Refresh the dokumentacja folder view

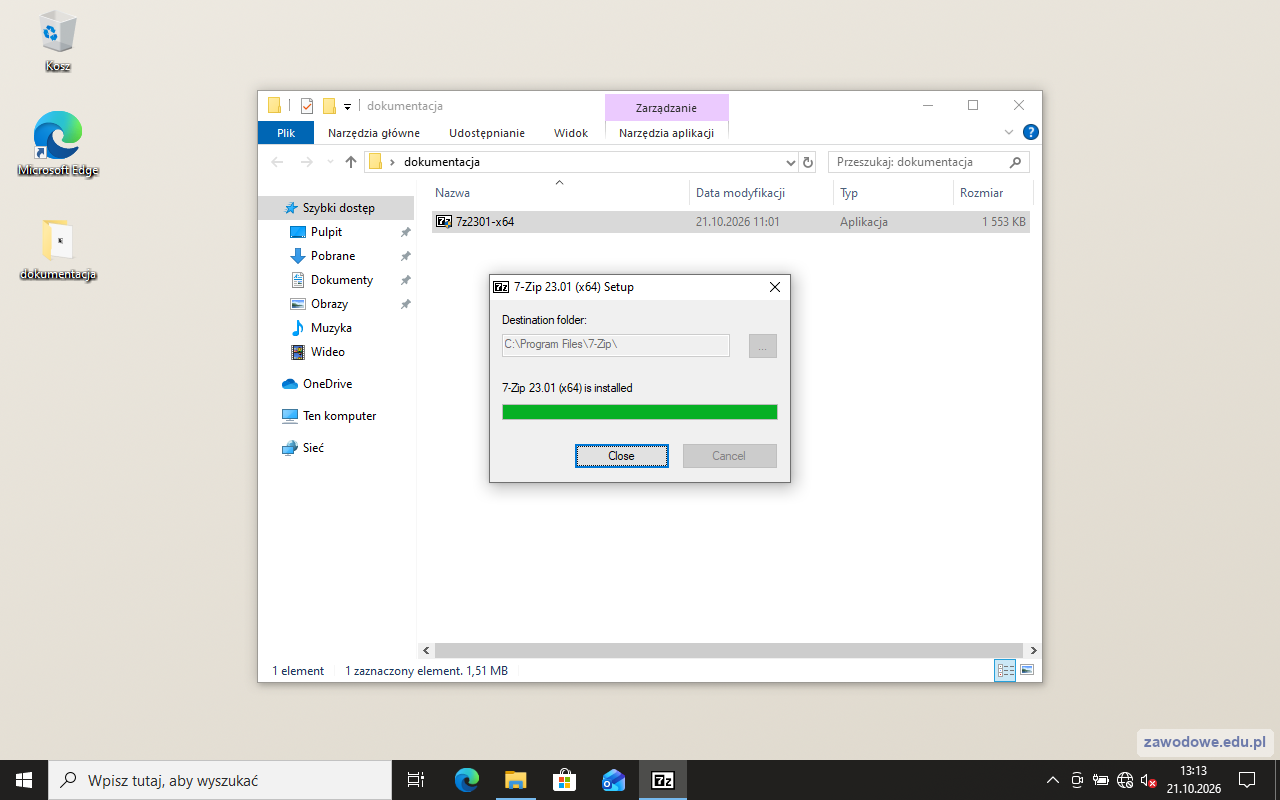coord(808,162)
